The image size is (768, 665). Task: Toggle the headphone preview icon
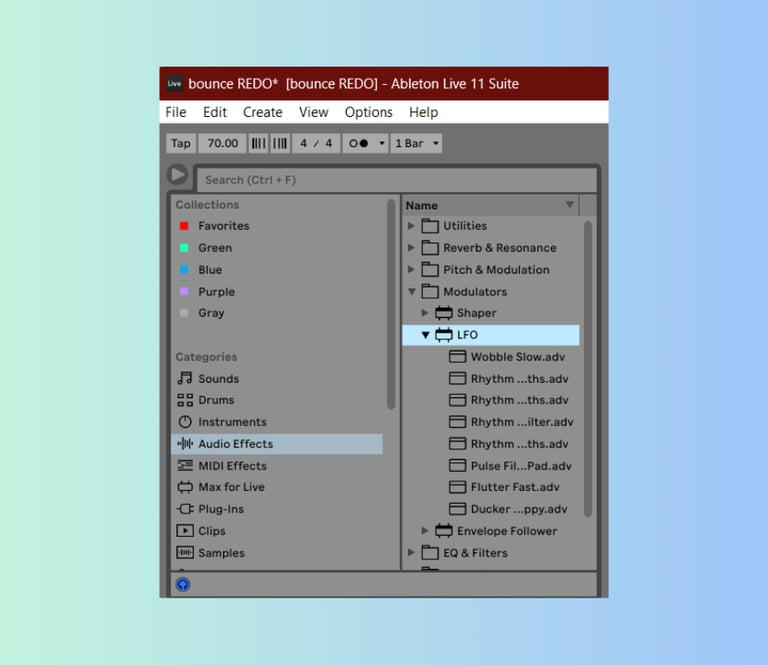pos(183,584)
